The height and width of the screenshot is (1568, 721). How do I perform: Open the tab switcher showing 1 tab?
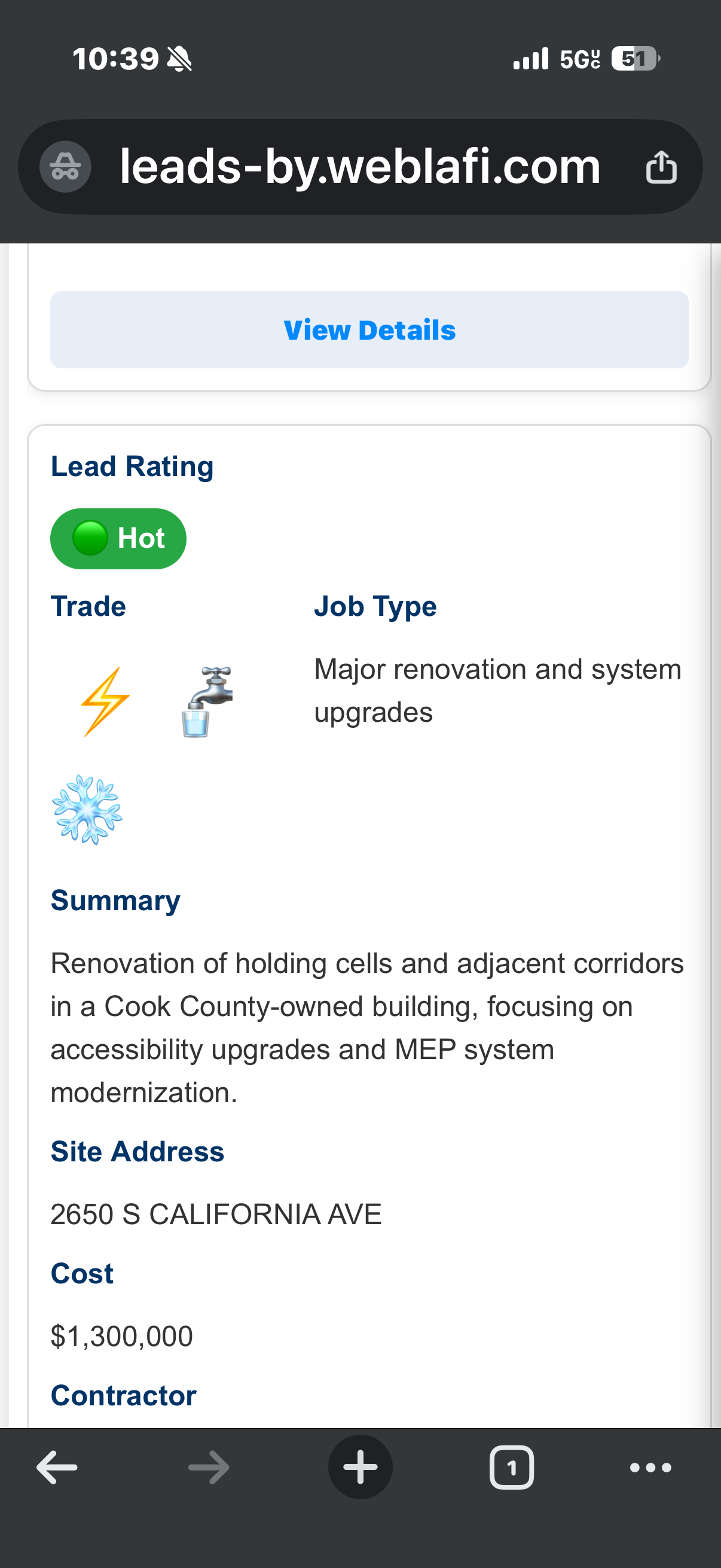[x=512, y=1468]
